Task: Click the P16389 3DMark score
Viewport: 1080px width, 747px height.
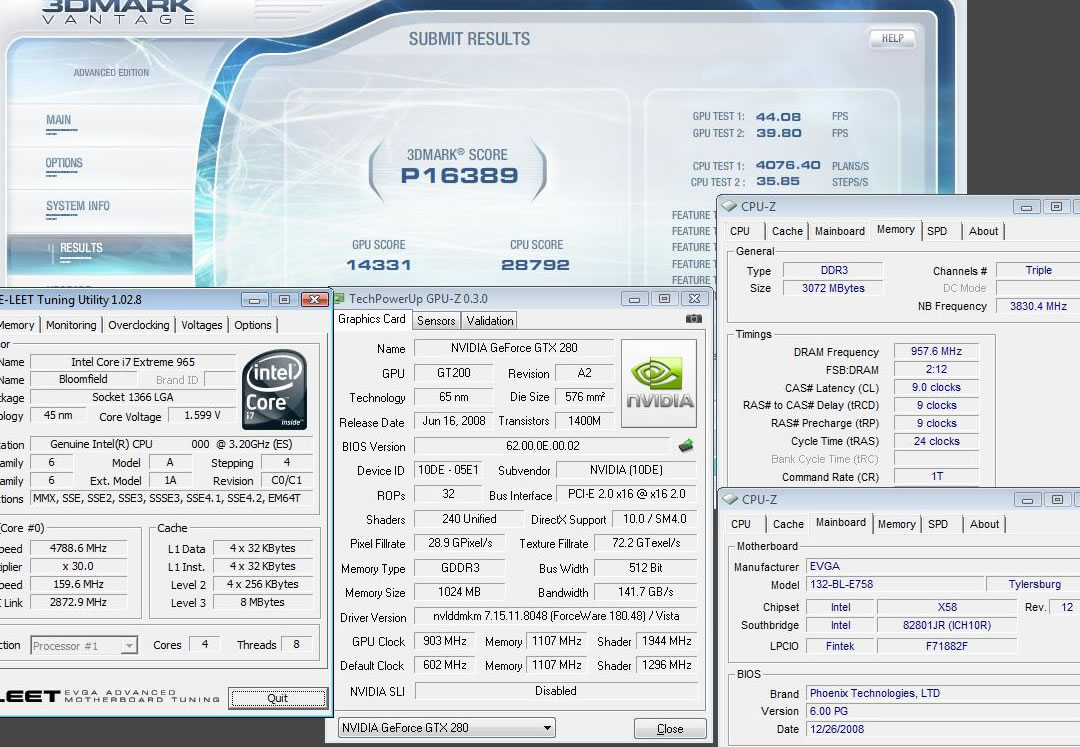Action: 459,176
